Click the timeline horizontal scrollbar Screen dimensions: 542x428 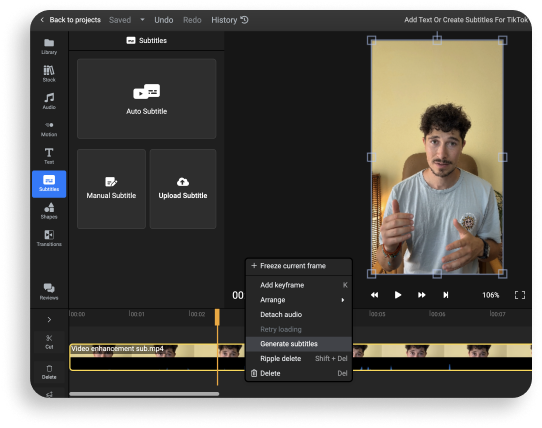tap(144, 394)
